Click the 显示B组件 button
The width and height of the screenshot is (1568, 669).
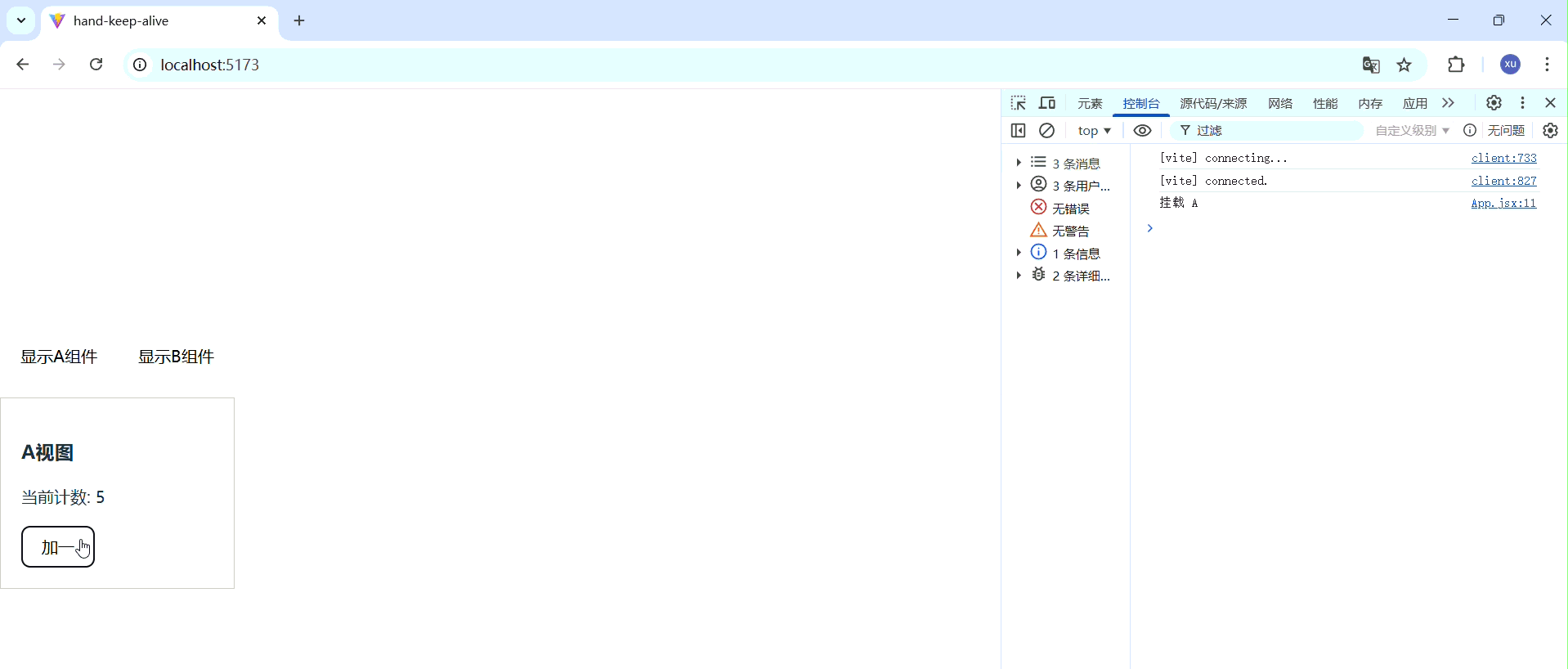coord(176,357)
